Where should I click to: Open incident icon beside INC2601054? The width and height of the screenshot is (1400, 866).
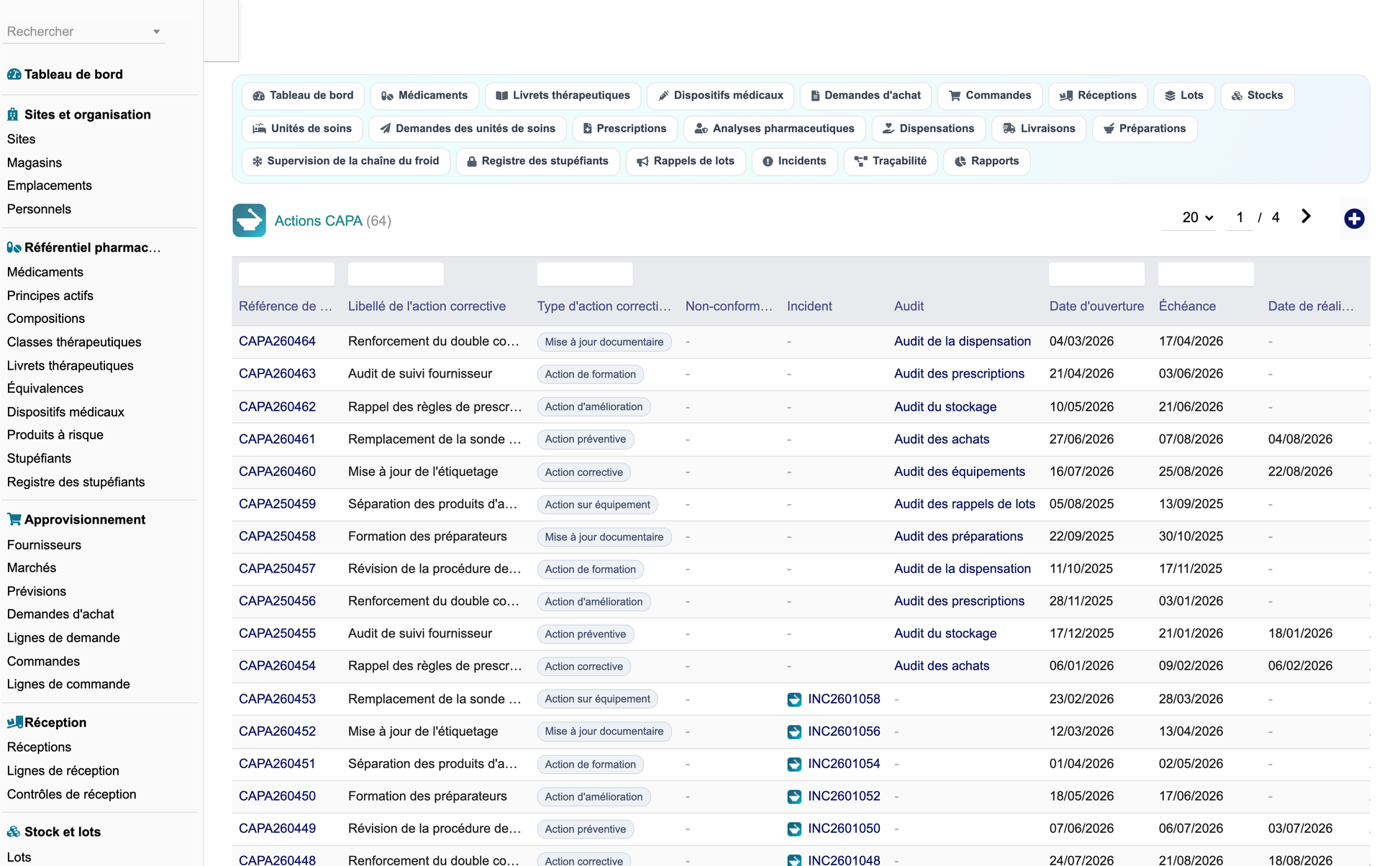(794, 764)
